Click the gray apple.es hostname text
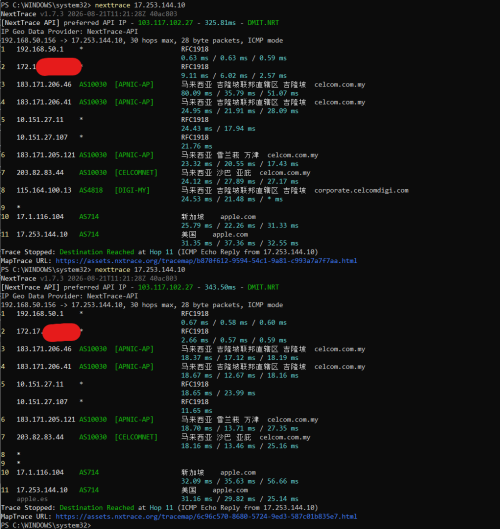This screenshot has width=500, height=529. [x=32, y=499]
